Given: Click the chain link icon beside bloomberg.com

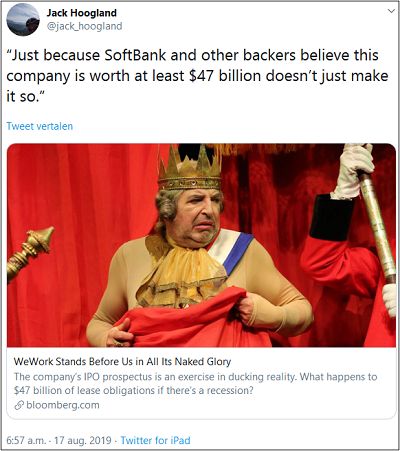Looking at the screenshot, I should 19,405.
